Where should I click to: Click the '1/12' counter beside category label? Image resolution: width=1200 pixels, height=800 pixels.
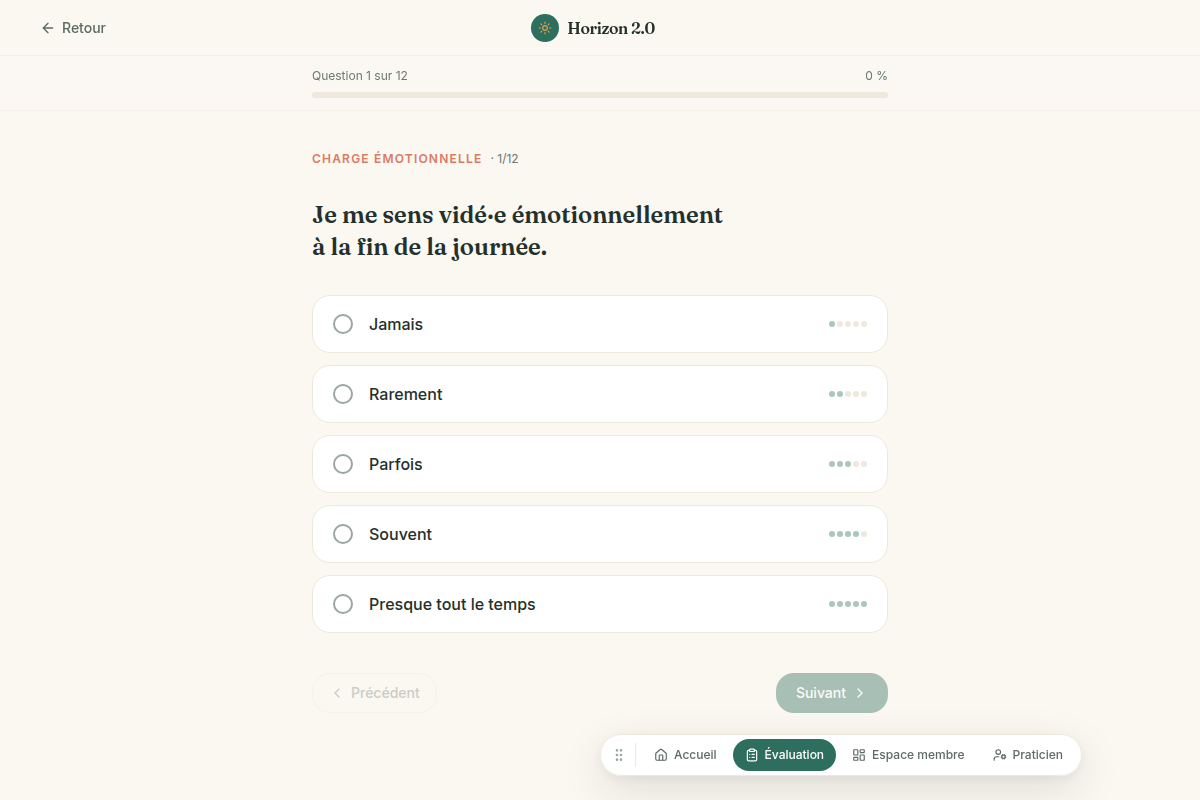(x=505, y=159)
